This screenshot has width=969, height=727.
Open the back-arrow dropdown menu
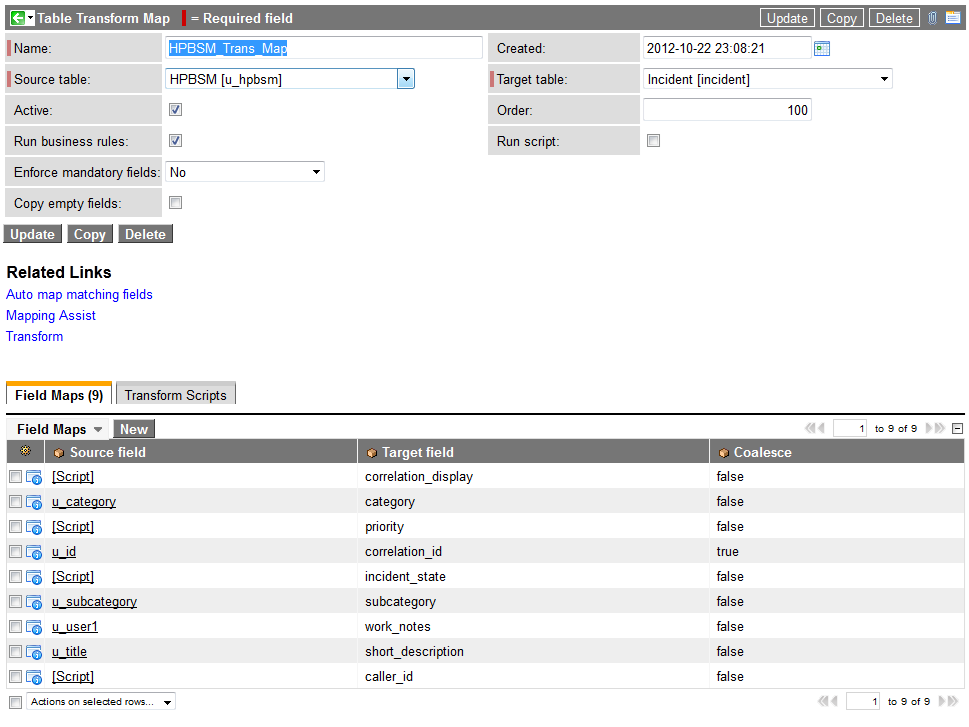point(31,18)
